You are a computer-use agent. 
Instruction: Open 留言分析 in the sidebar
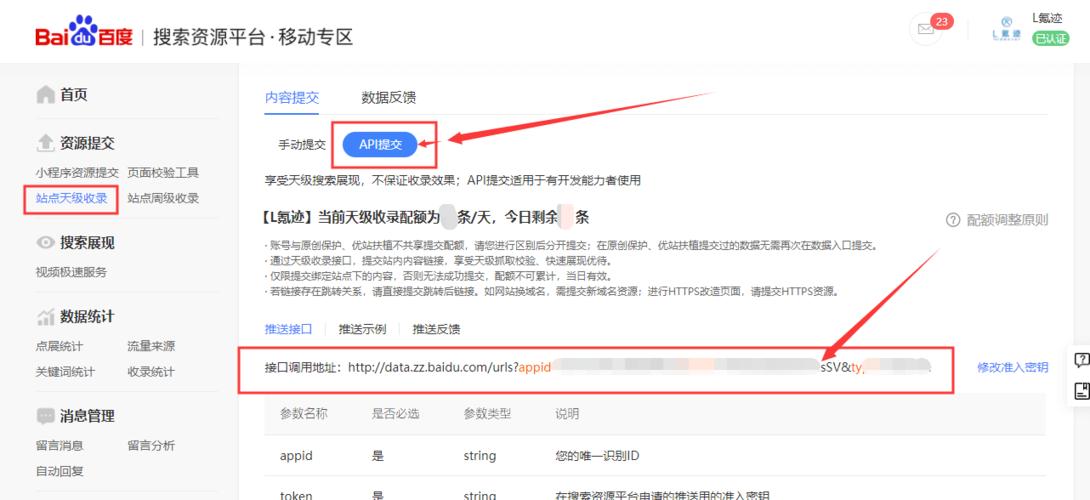[151, 446]
